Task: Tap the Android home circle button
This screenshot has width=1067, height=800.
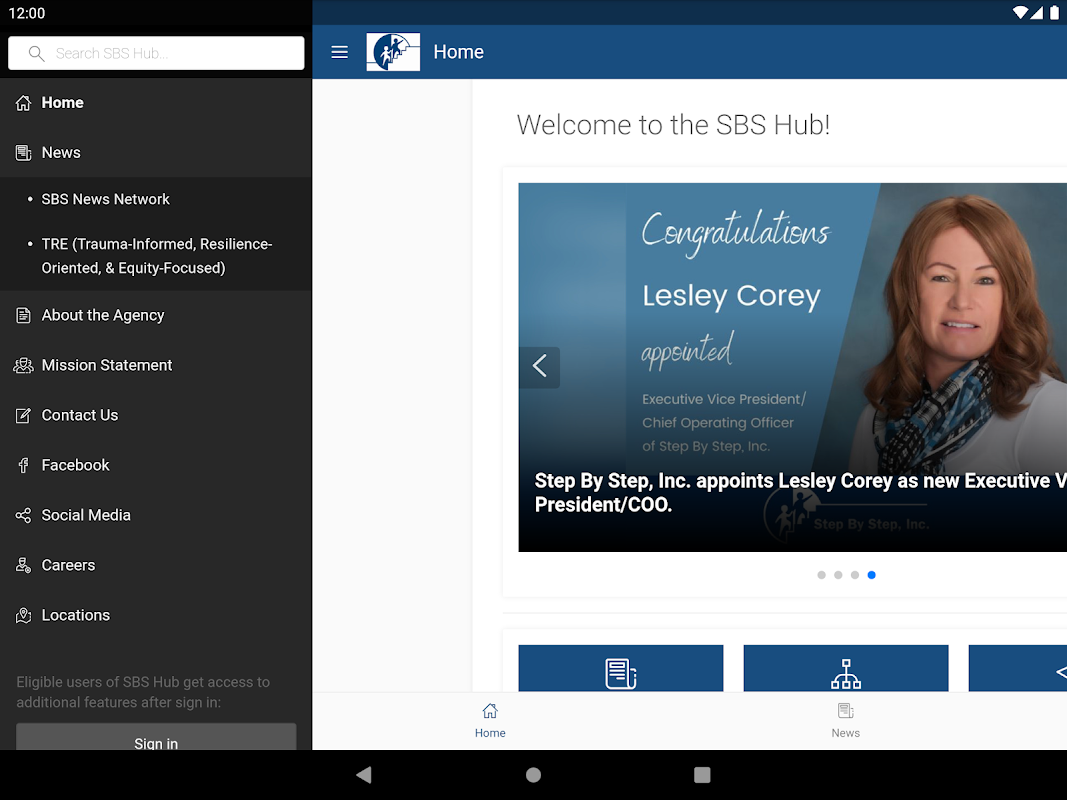Action: pyautogui.click(x=534, y=775)
